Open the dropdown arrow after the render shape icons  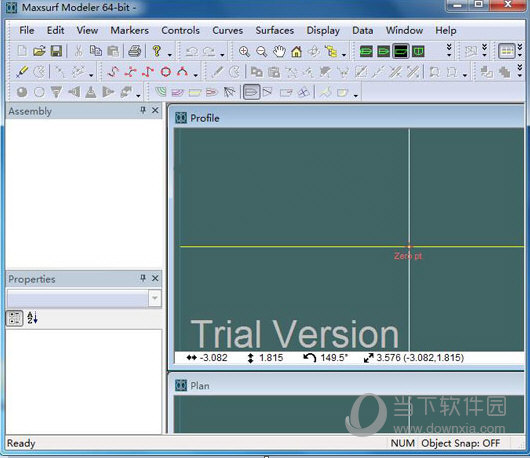click(x=138, y=95)
